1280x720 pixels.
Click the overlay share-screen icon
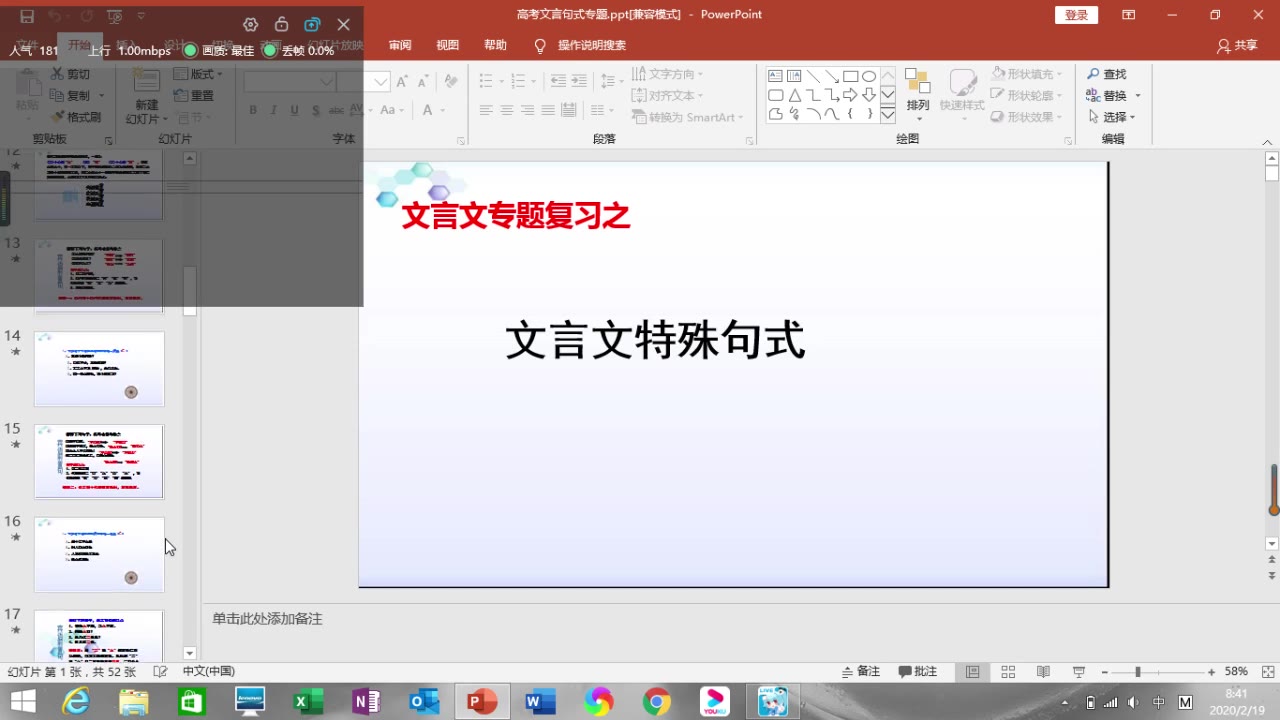click(x=312, y=24)
